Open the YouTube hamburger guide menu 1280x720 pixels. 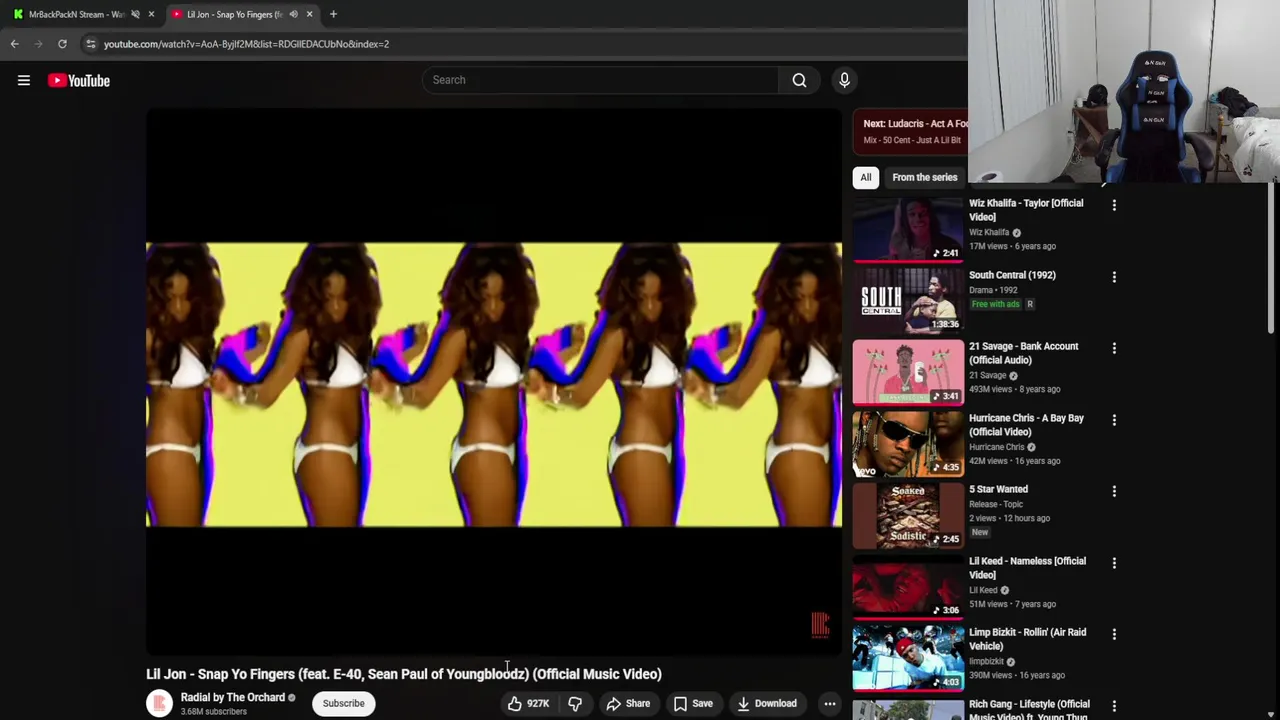tap(24, 80)
